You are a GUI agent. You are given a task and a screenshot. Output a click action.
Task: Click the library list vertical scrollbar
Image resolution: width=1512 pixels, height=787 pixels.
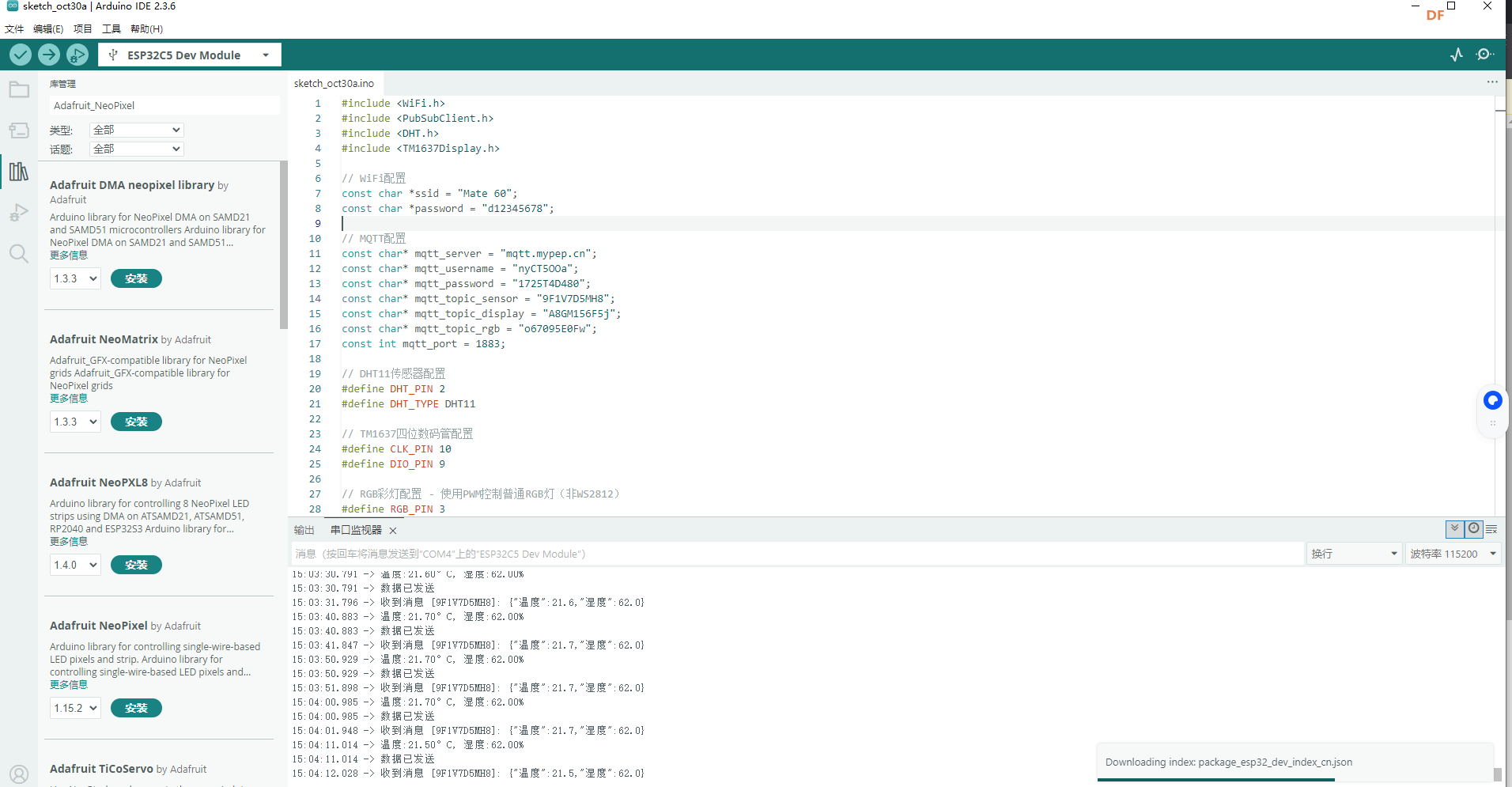[x=284, y=245]
